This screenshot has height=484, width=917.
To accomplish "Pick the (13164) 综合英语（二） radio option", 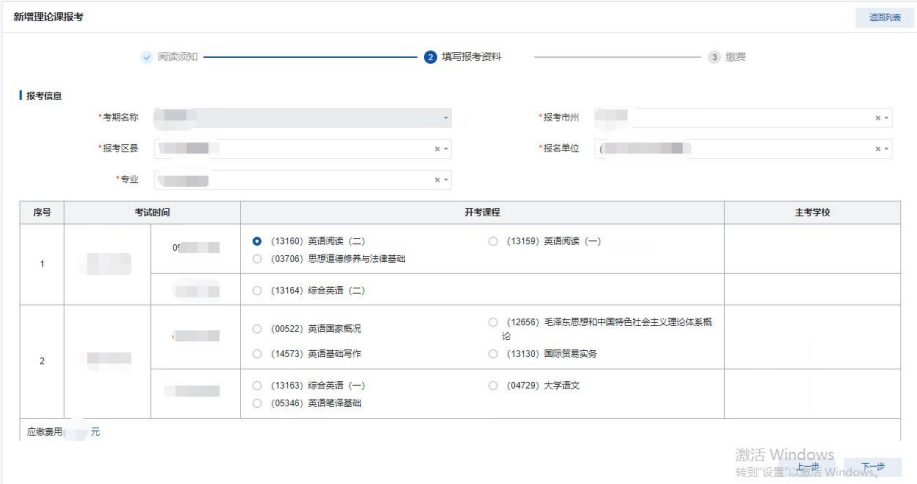I will click(x=258, y=290).
